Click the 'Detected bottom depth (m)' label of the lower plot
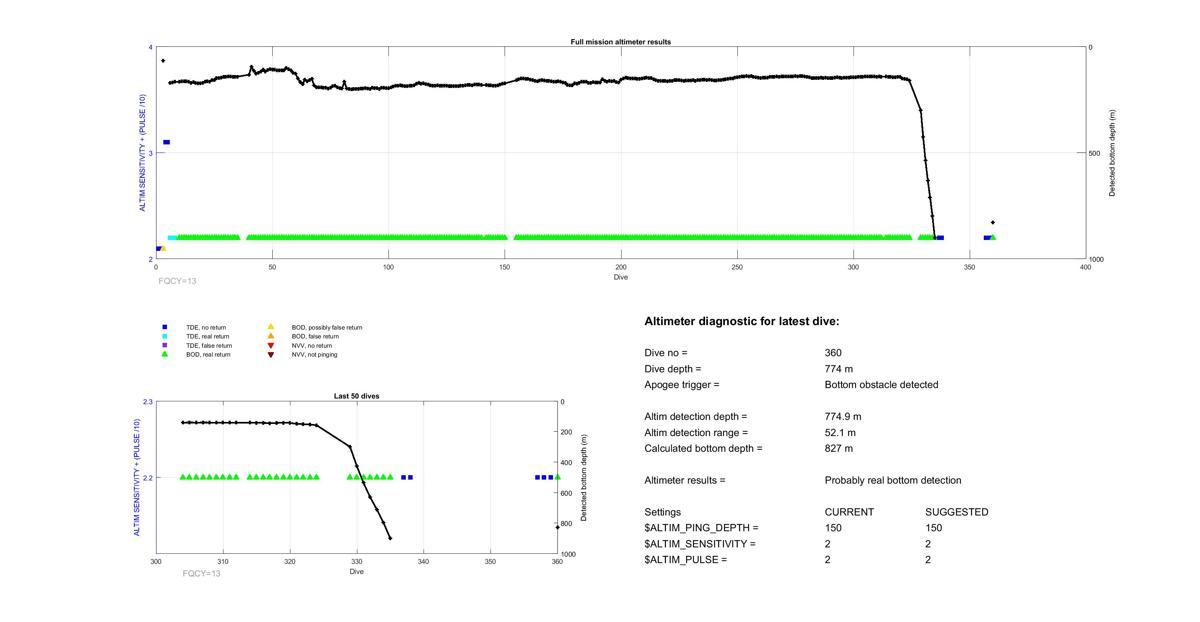 583,478
